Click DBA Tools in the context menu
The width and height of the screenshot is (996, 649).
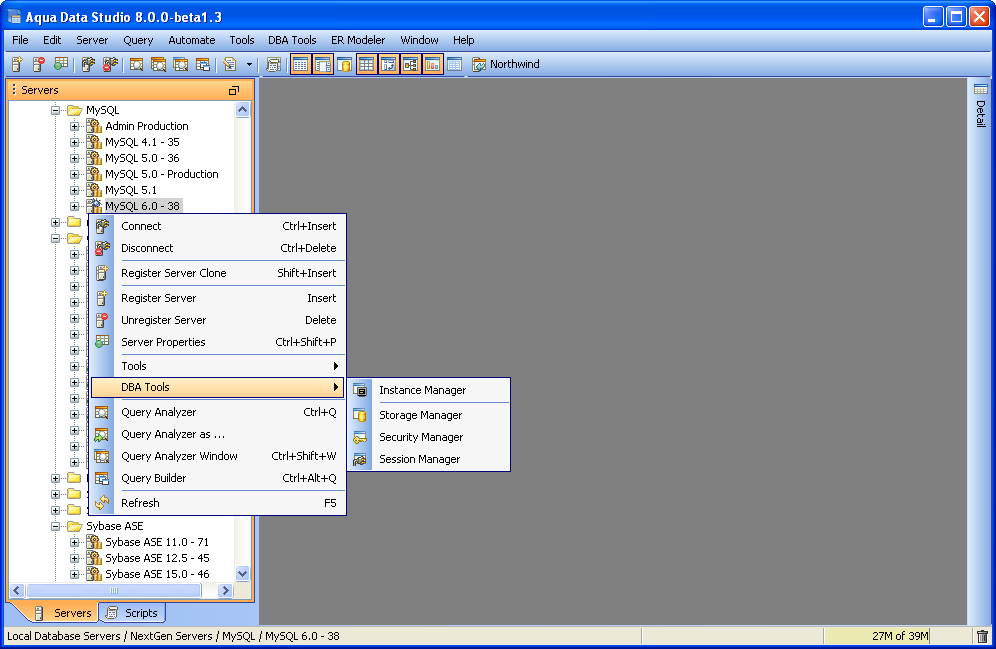(218, 387)
